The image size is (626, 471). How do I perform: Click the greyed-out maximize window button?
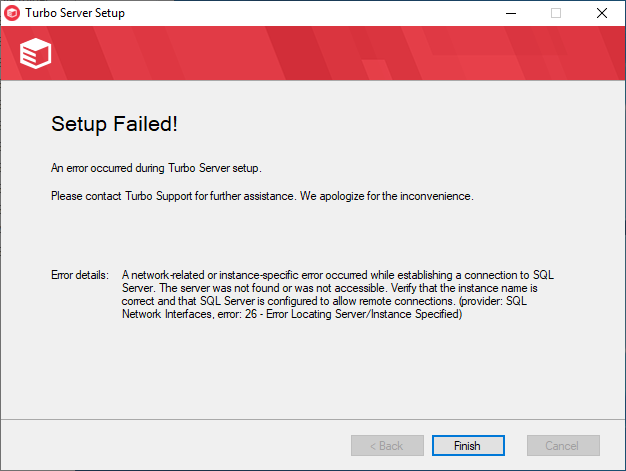pyautogui.click(x=556, y=13)
